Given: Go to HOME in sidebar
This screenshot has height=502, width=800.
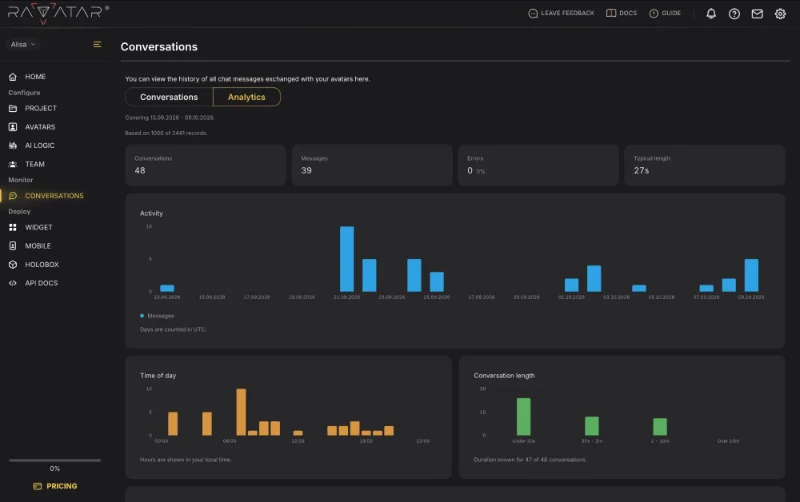Looking at the screenshot, I should point(35,77).
